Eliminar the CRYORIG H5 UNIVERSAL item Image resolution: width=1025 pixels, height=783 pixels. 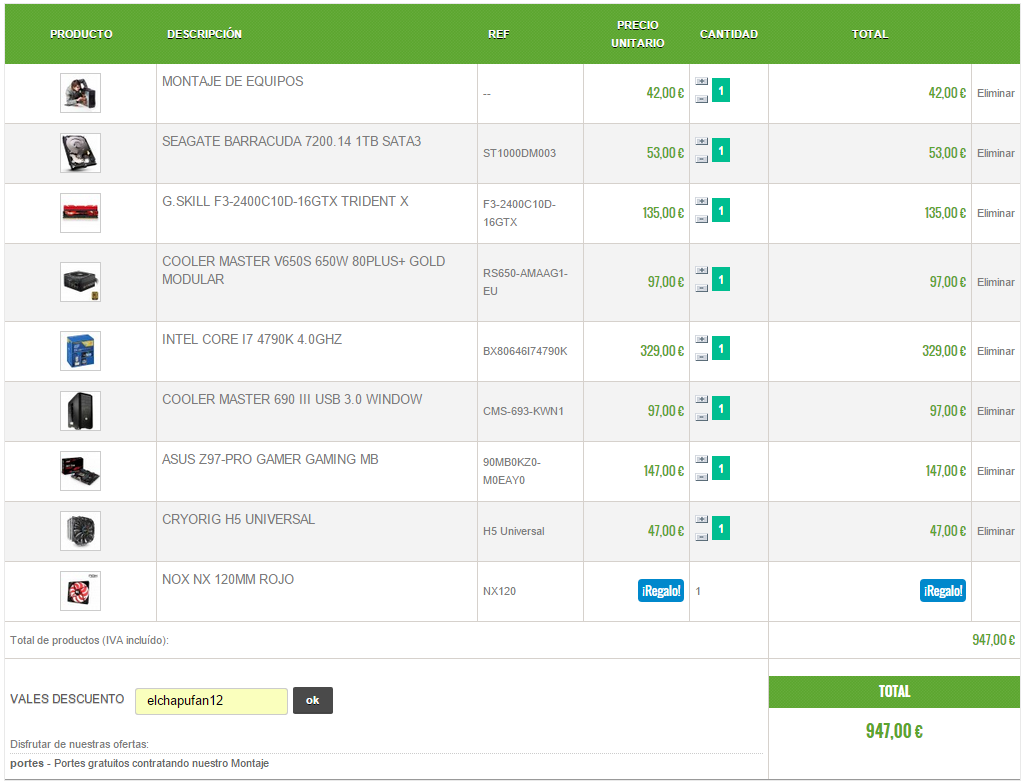coord(996,531)
